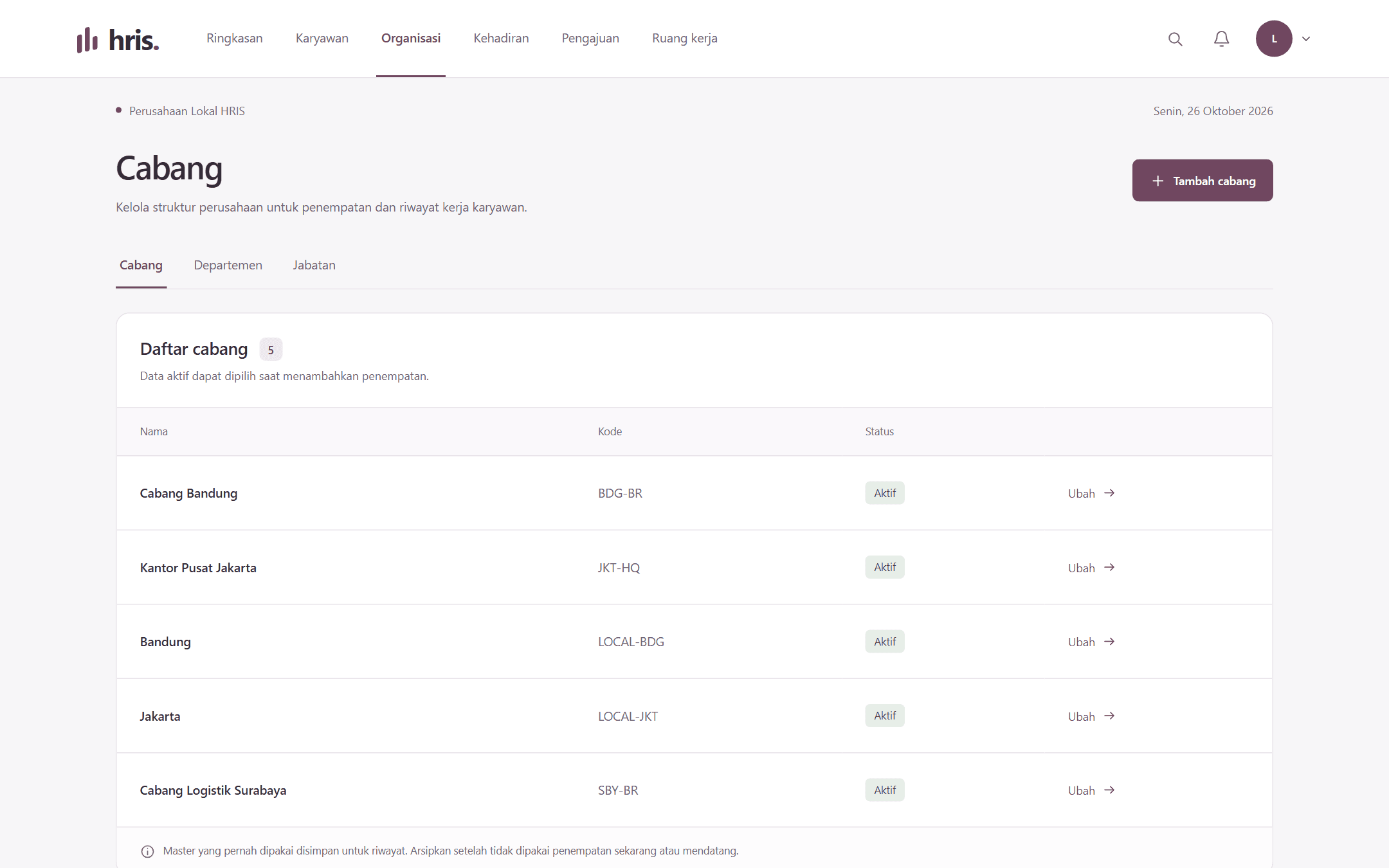Image resolution: width=1389 pixels, height=868 pixels.
Task: Go to the Karyawan menu
Action: click(322, 38)
